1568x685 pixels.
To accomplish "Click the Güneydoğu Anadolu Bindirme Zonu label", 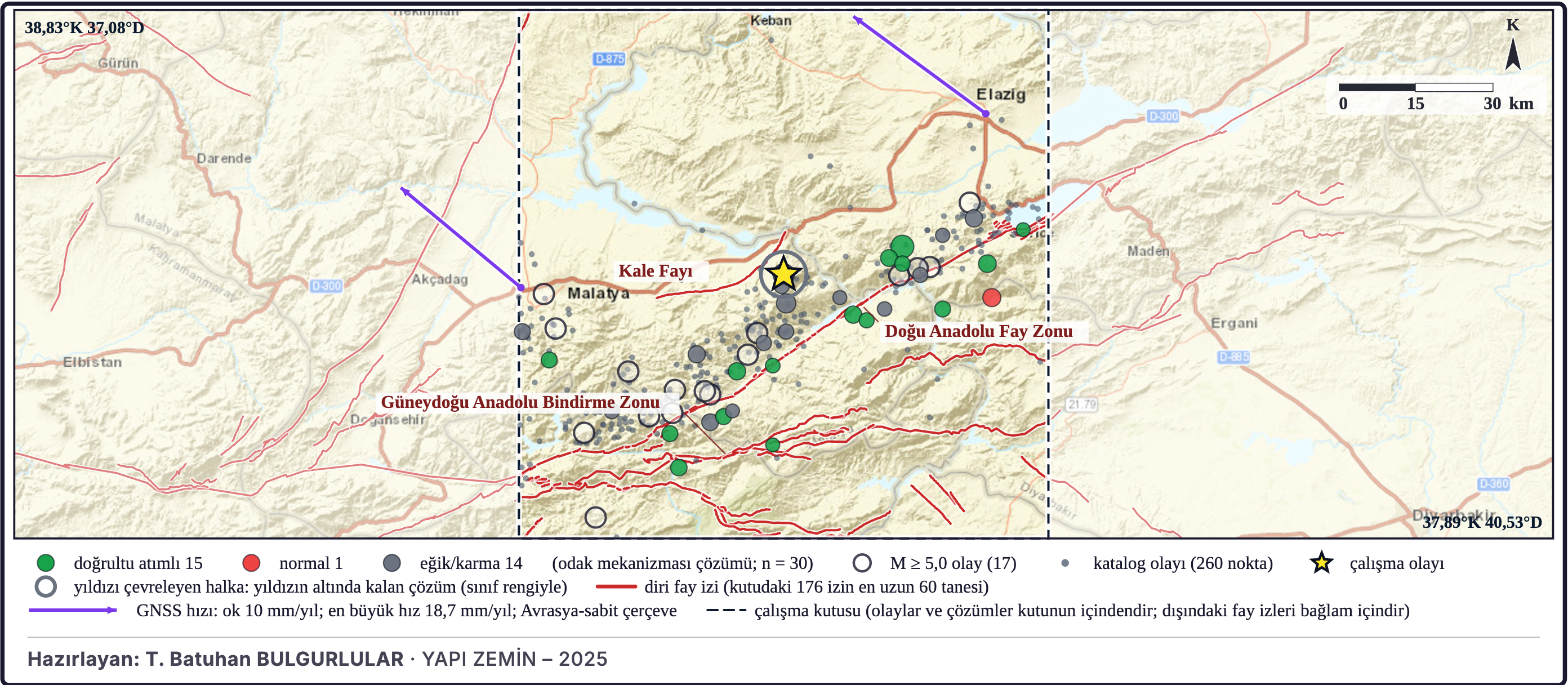I will [x=520, y=402].
